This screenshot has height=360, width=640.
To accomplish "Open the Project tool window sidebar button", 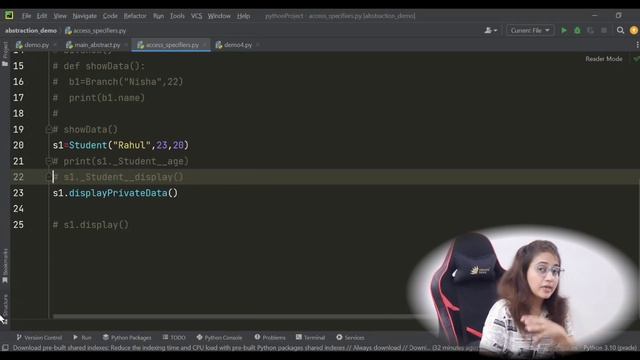I will tap(5, 54).
